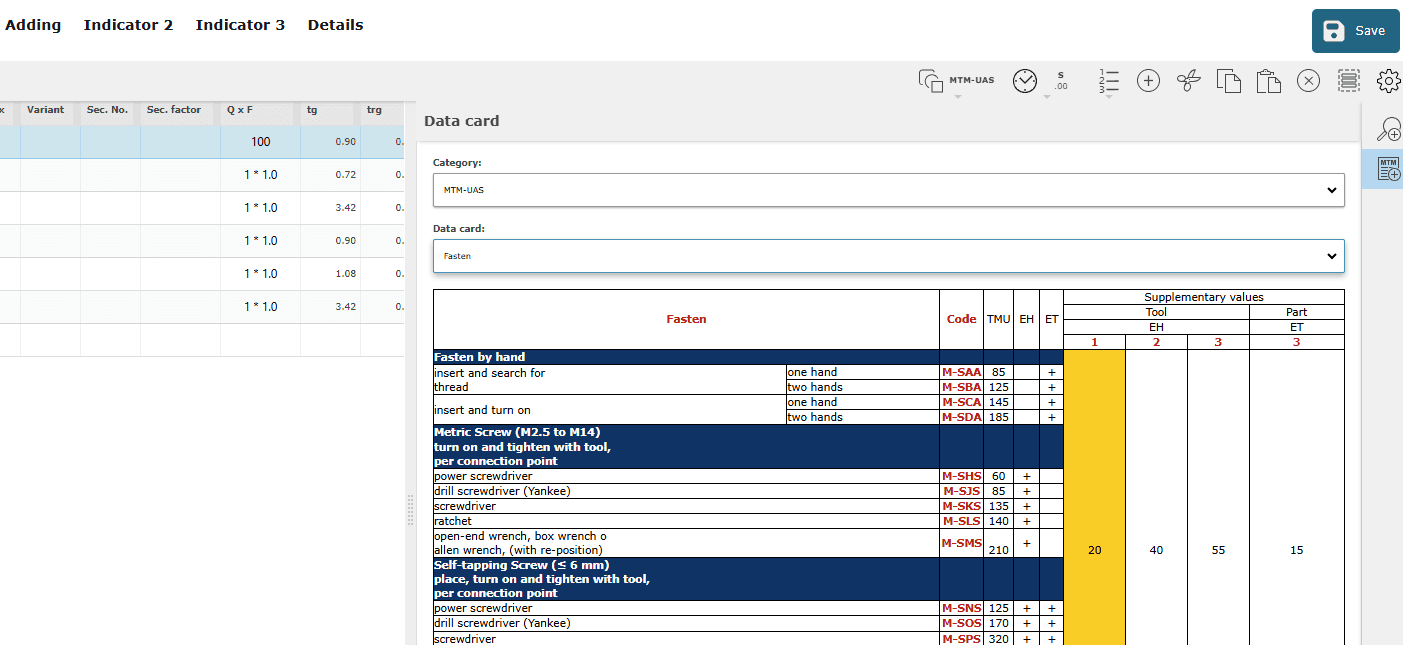Click the add (plus circle) toolbar icon
1403x645 pixels.
click(x=1148, y=82)
